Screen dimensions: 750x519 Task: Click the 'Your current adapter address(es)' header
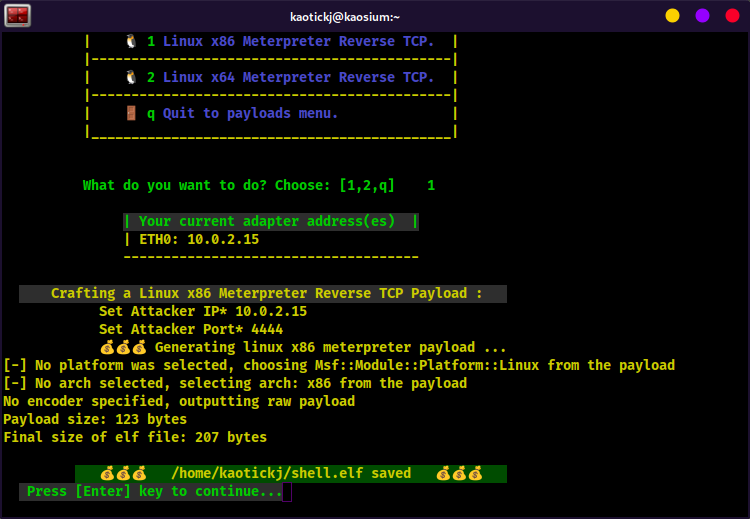271,221
